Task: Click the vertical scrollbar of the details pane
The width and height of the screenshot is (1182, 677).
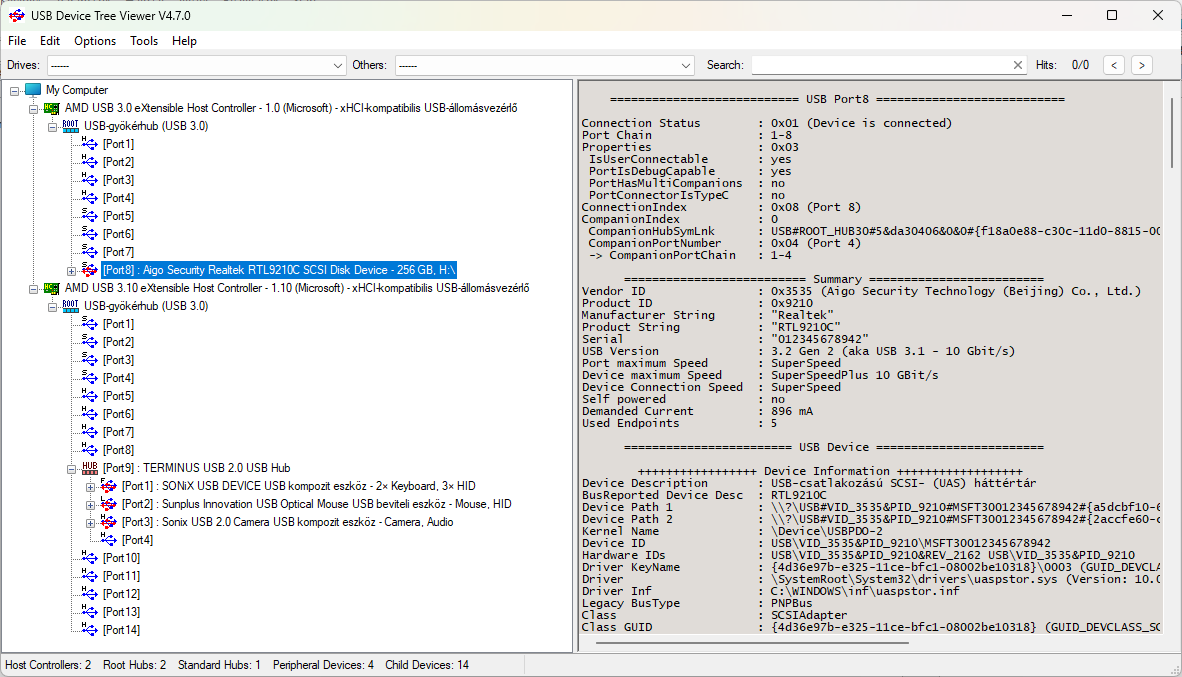Action: pyautogui.click(x=1173, y=132)
